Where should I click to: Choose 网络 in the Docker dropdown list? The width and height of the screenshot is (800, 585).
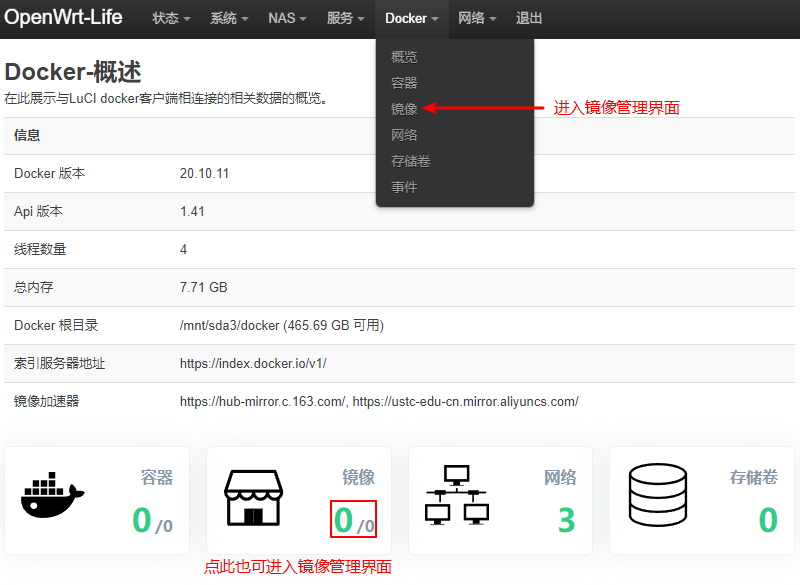coord(404,135)
